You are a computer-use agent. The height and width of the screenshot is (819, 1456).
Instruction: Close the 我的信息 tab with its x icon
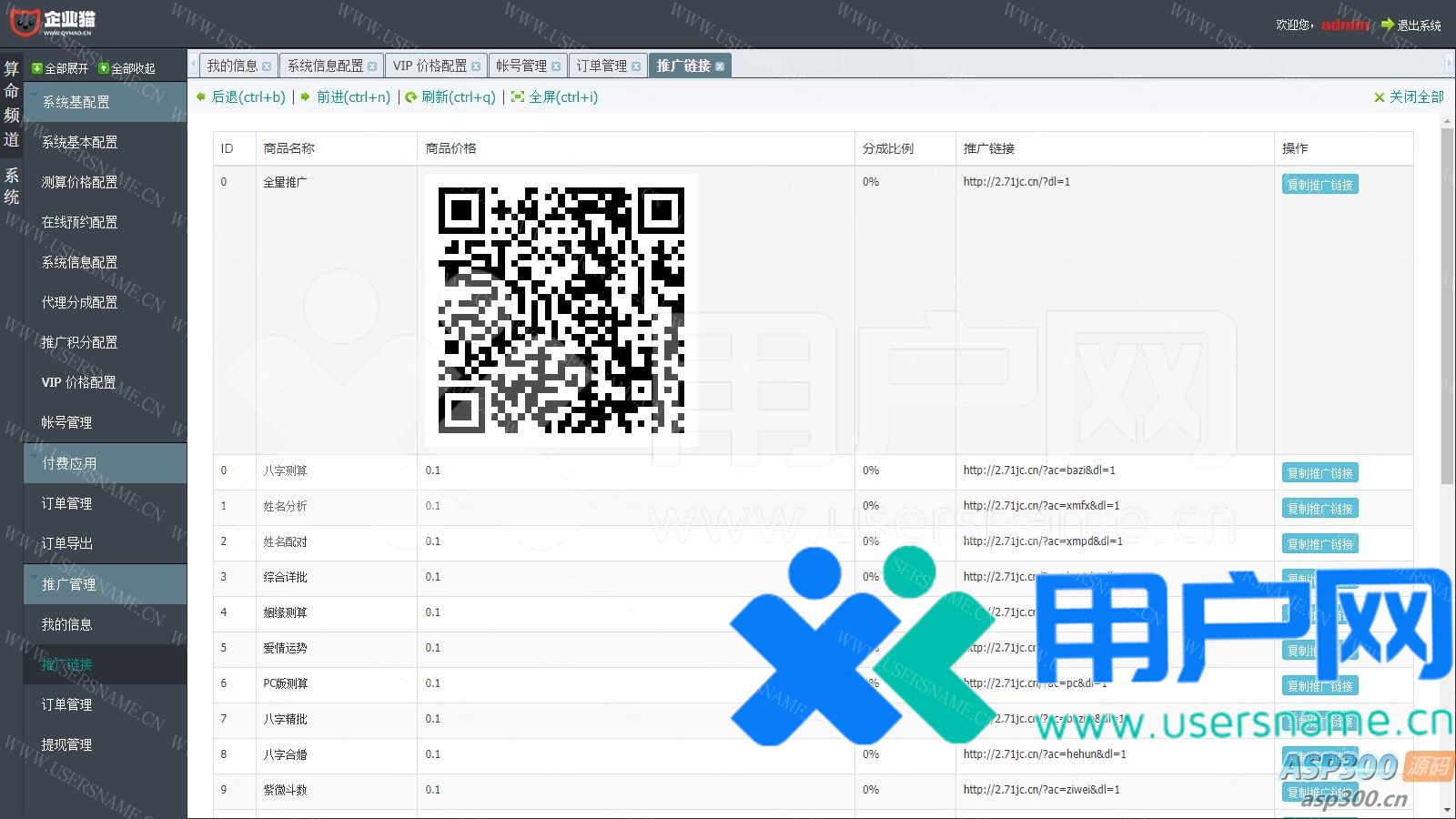click(x=267, y=66)
